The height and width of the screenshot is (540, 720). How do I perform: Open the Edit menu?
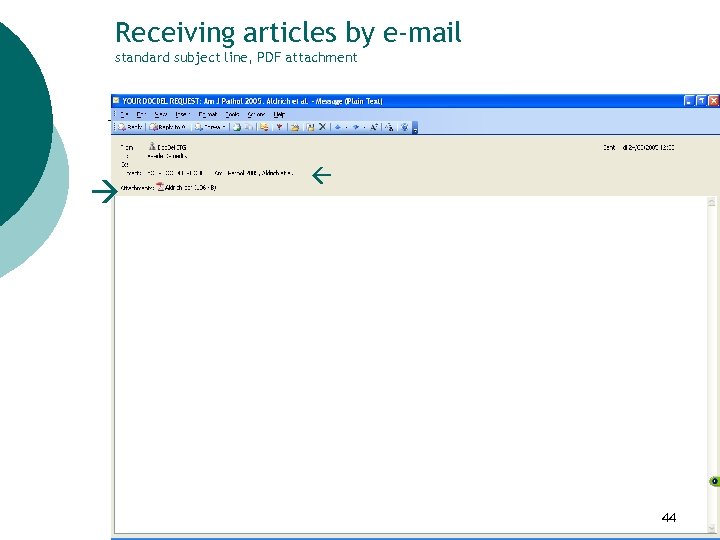(141, 114)
